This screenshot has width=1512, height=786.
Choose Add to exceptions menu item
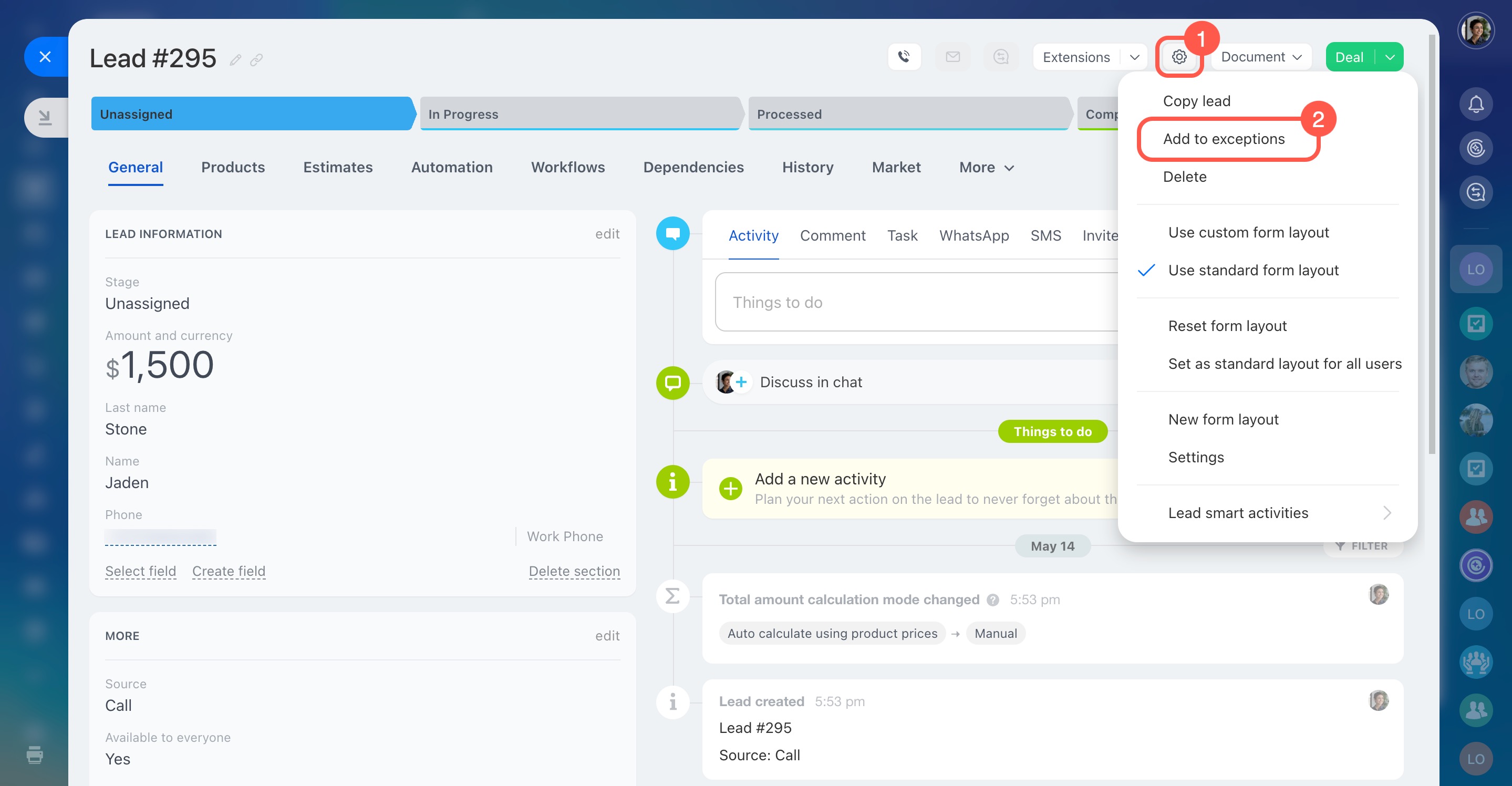(1224, 139)
